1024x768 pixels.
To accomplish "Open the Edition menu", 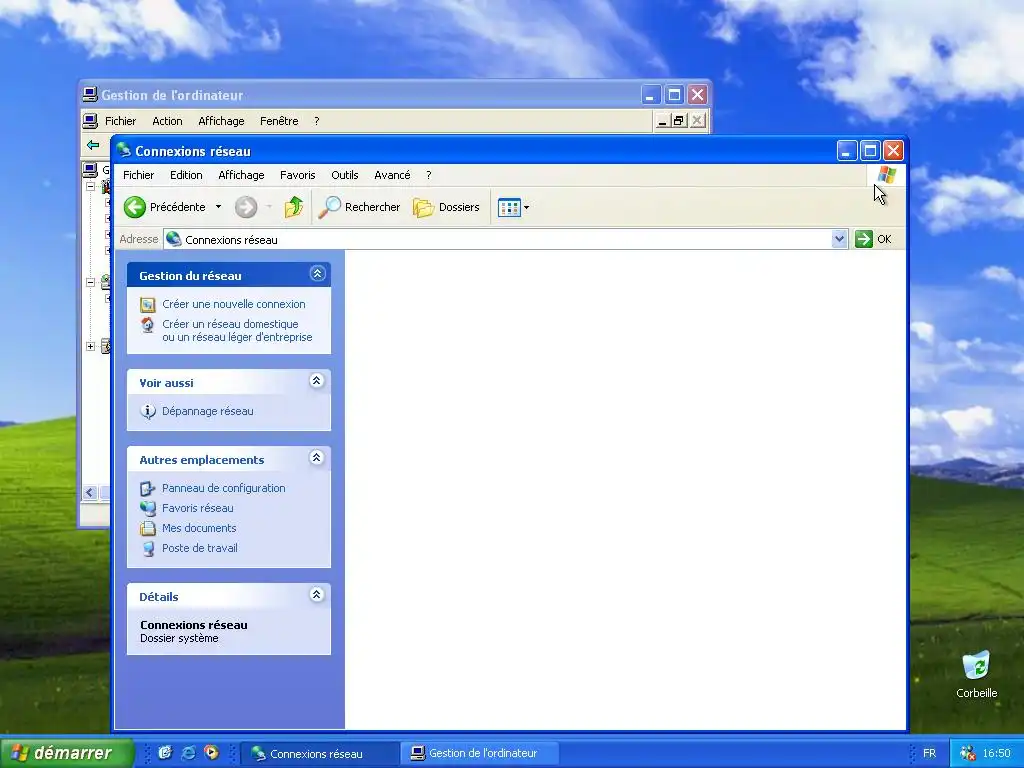I will pos(186,175).
